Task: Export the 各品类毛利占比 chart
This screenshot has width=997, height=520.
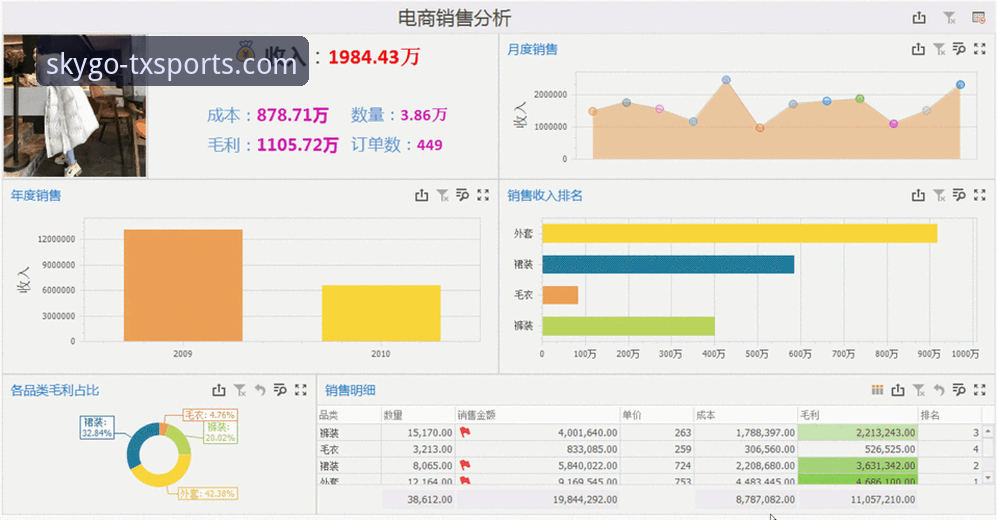Action: [219, 390]
